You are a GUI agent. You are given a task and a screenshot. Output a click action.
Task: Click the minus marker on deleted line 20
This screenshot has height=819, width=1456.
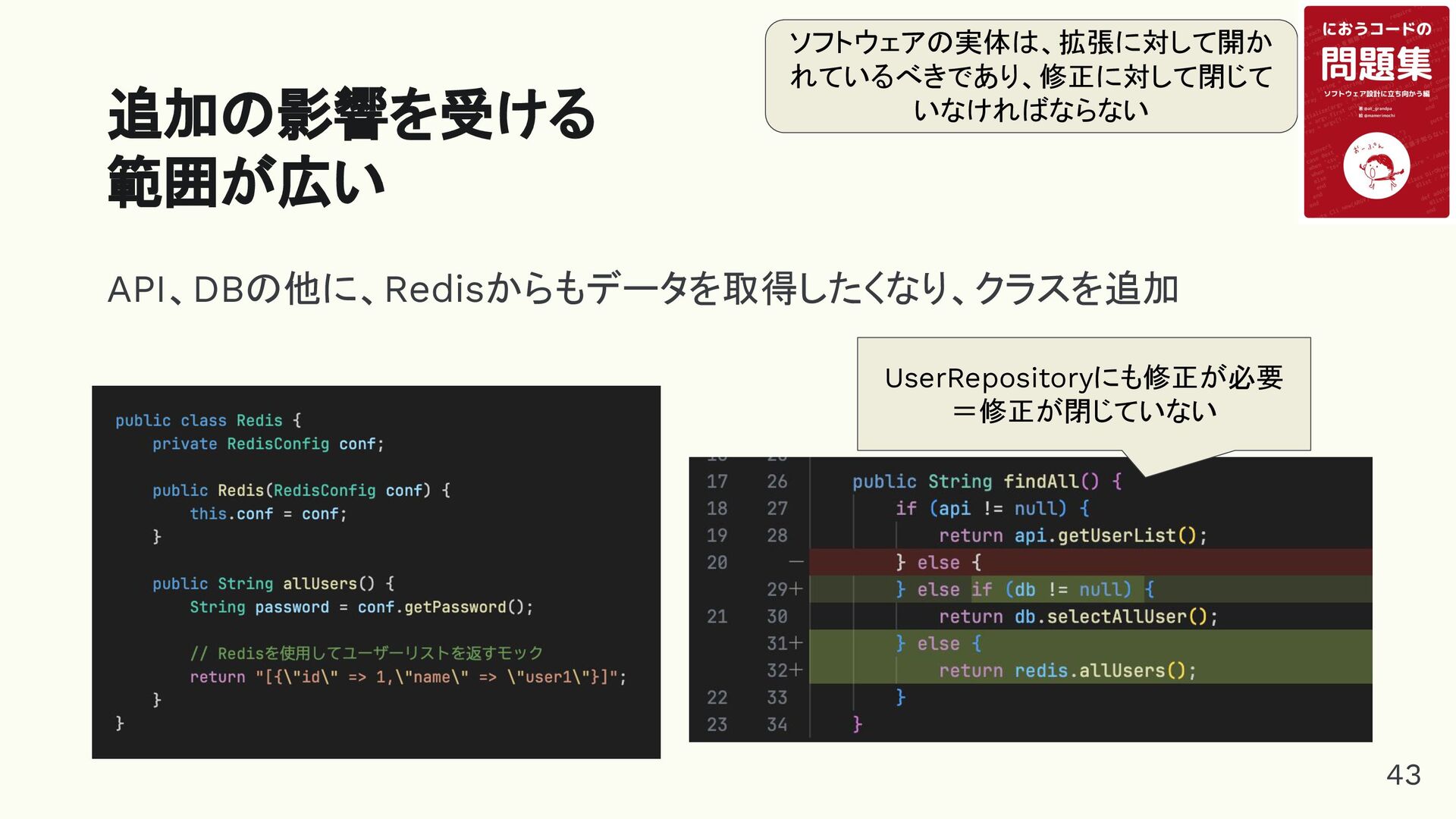coord(795,563)
